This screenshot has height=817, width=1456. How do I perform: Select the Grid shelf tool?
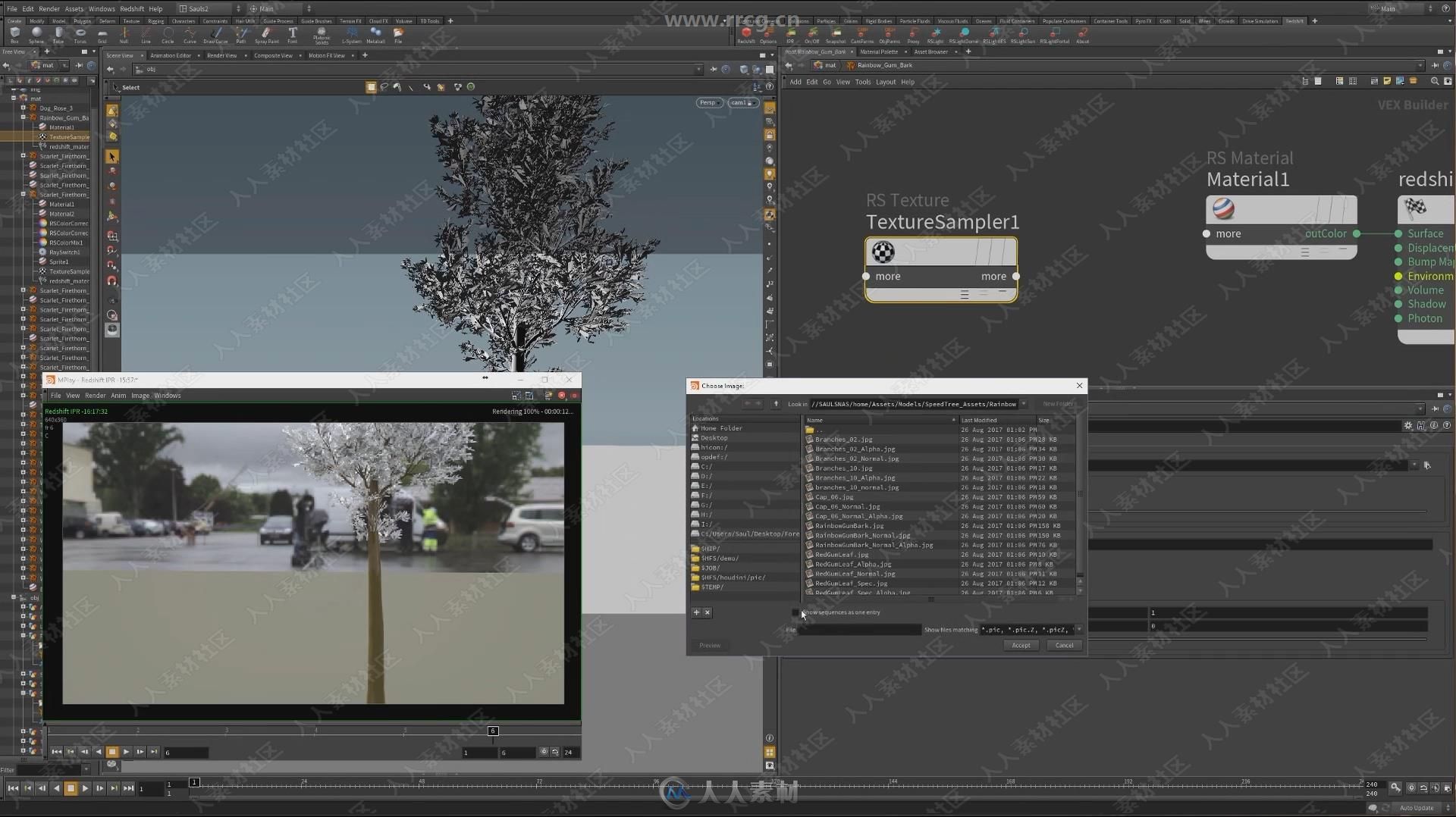click(102, 35)
